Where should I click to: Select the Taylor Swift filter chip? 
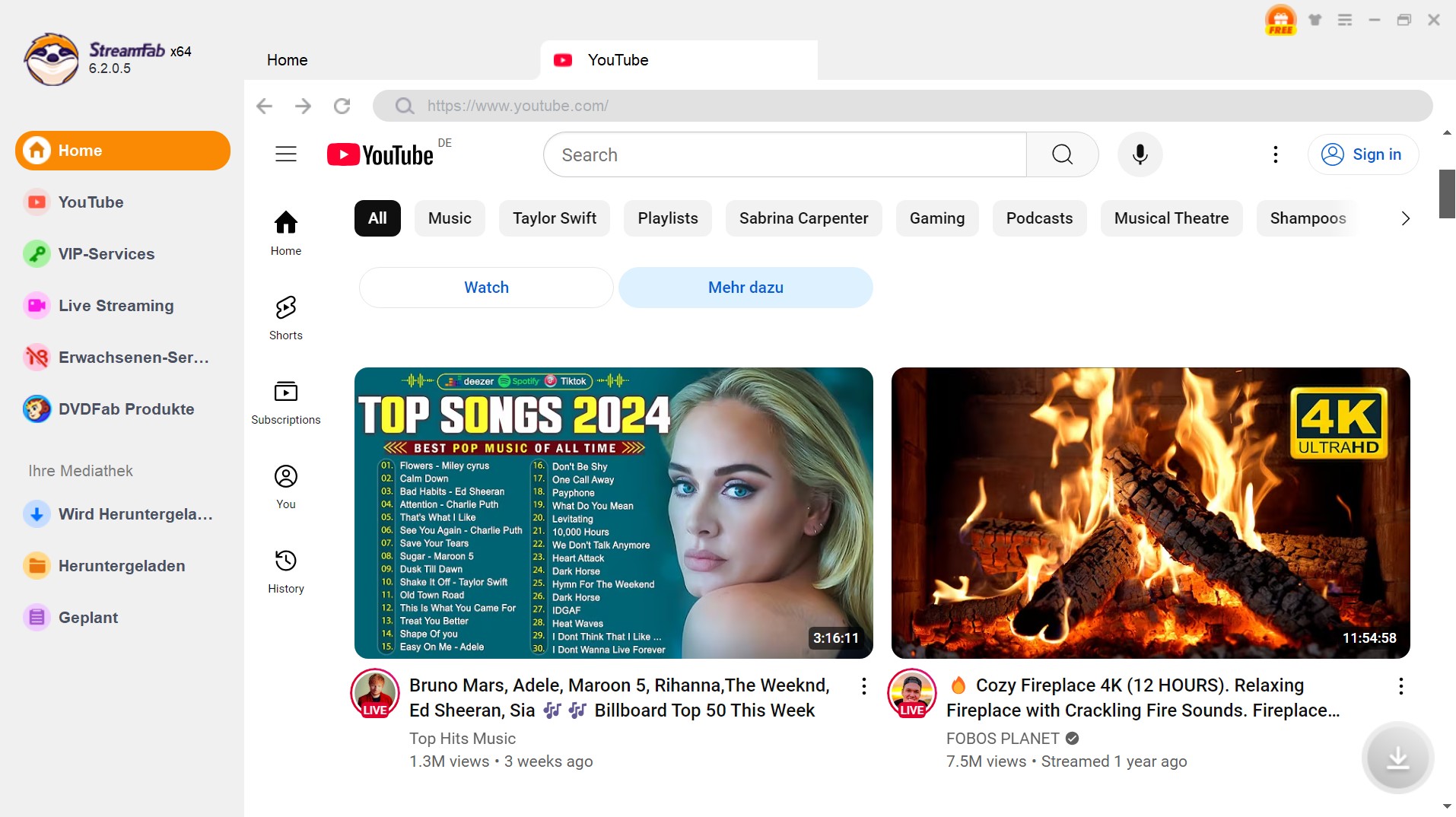coord(555,218)
